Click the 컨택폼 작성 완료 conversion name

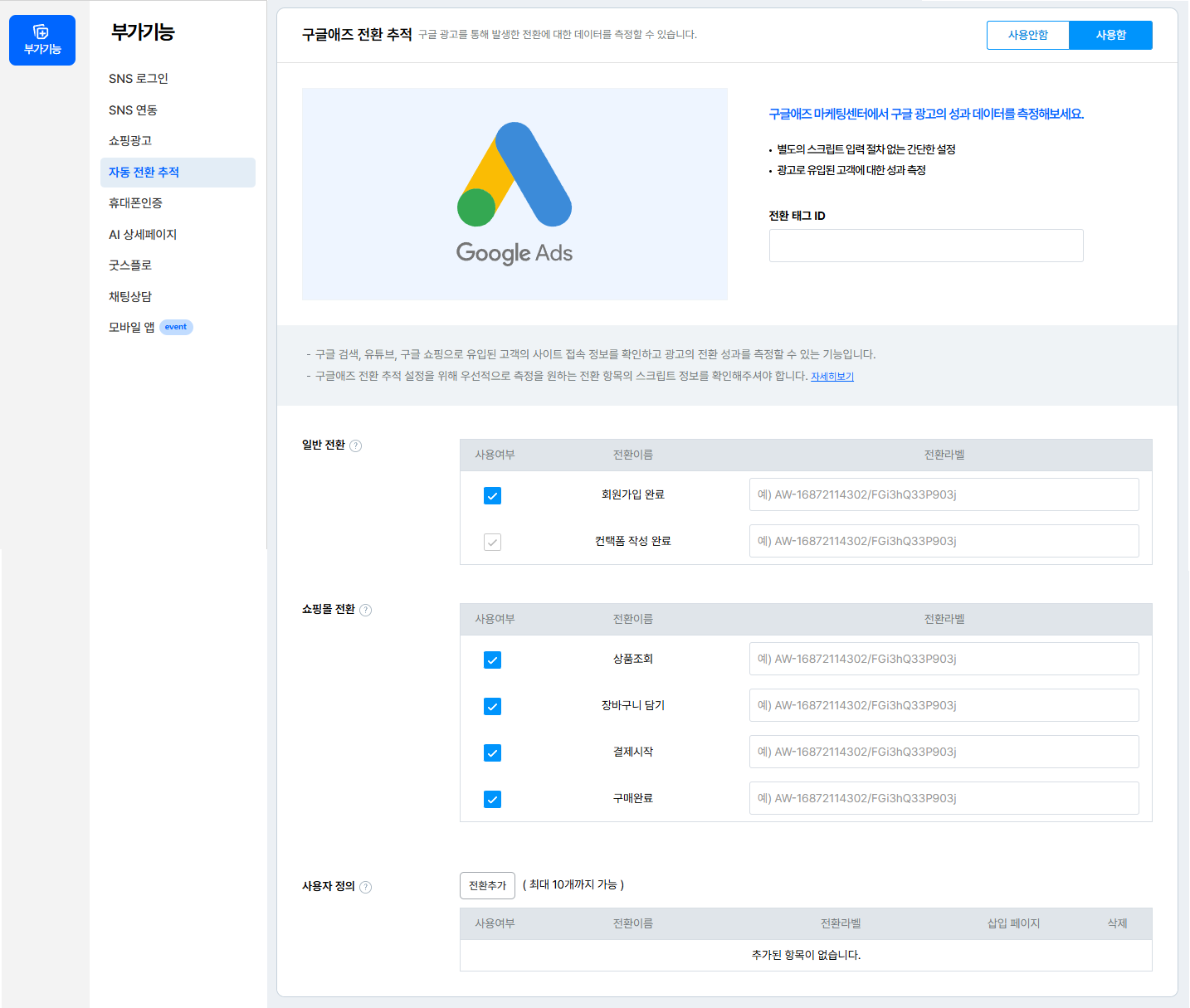tap(633, 541)
